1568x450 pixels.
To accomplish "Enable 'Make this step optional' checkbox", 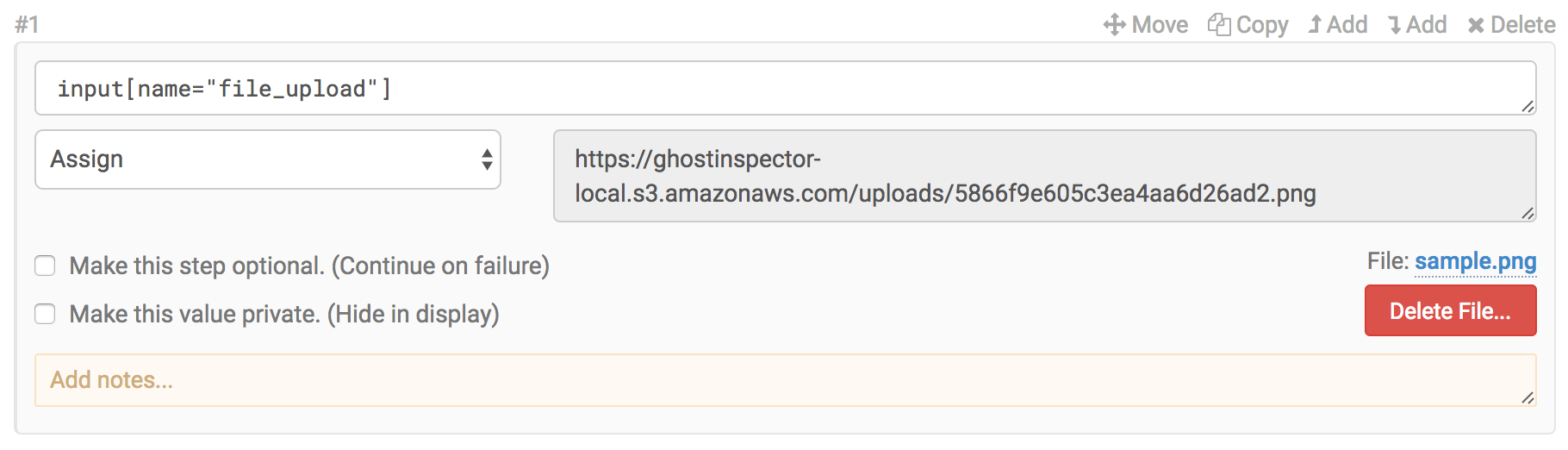I will pos(45,266).
